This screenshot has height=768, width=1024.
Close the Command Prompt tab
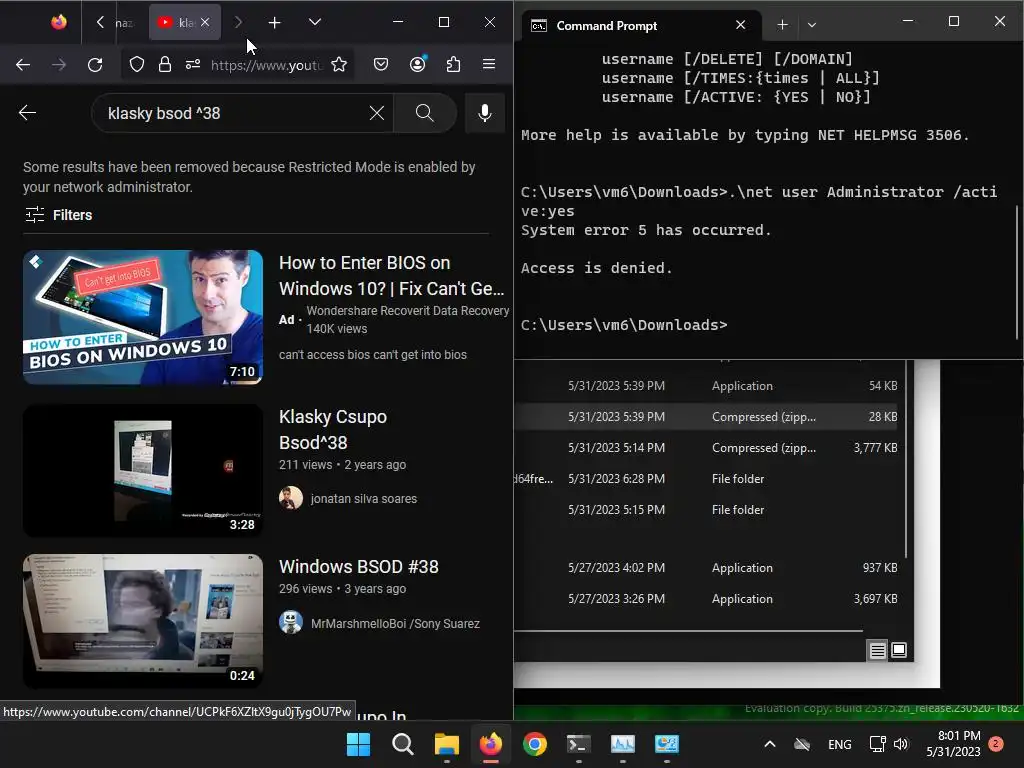pyautogui.click(x=741, y=25)
